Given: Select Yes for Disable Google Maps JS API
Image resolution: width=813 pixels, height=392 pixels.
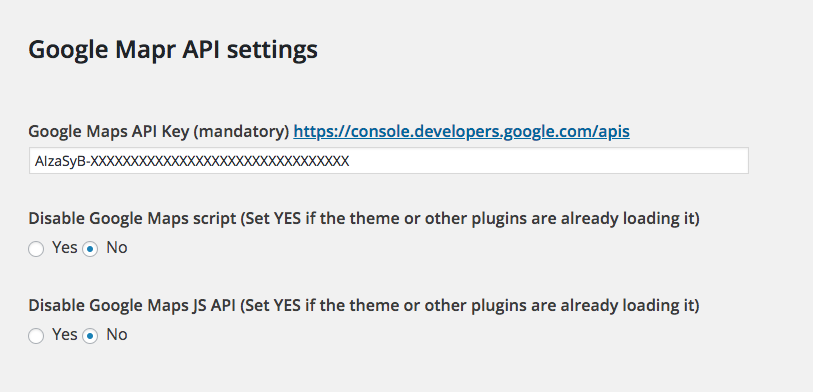Looking at the screenshot, I should [x=36, y=337].
